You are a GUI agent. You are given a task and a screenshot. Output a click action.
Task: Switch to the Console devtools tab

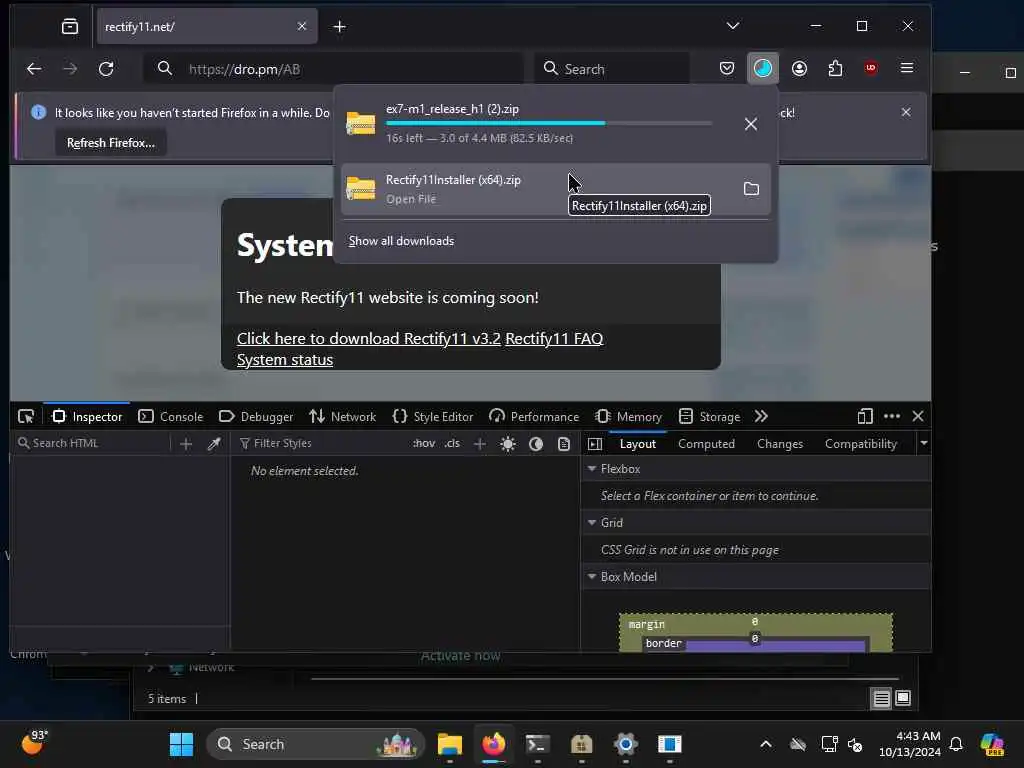coord(171,417)
